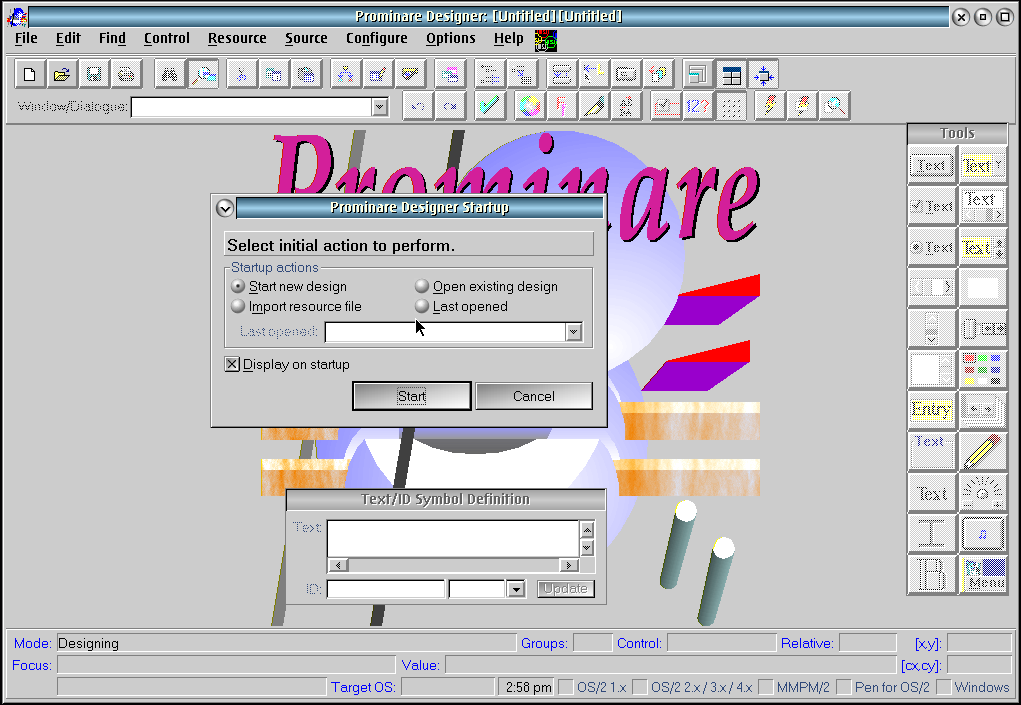Select the radio button Text tool in Tools
This screenshot has height=705, width=1021.
tap(931, 247)
